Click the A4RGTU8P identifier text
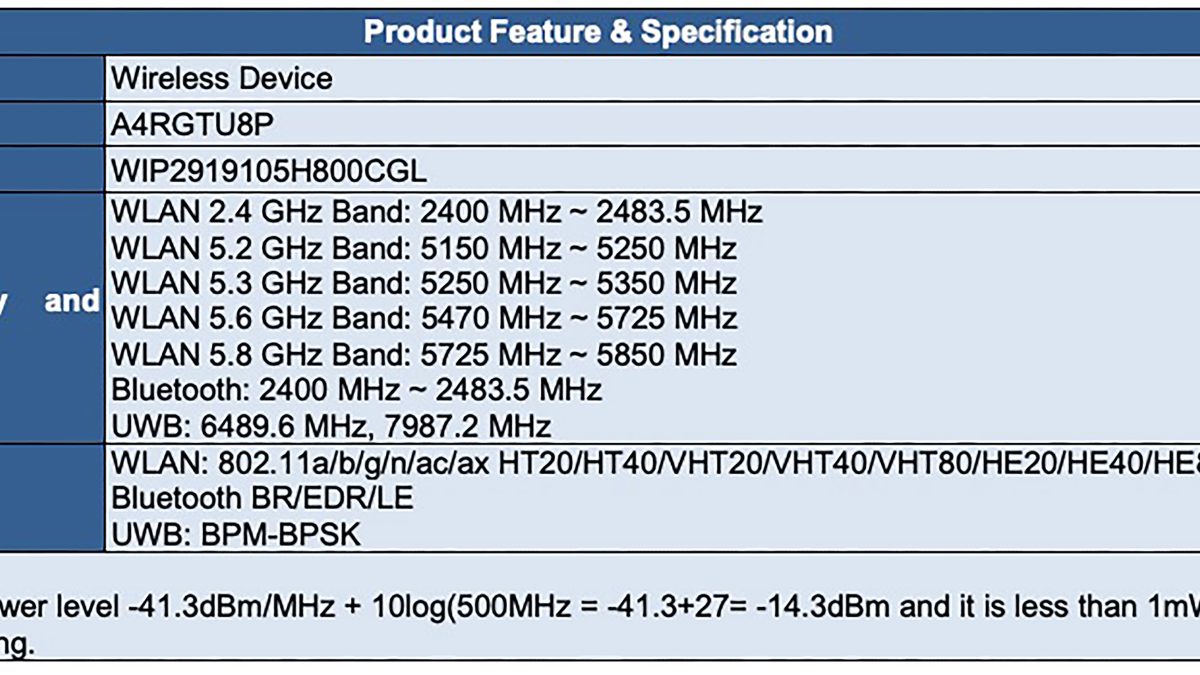This screenshot has width=1200, height=675. (x=193, y=125)
